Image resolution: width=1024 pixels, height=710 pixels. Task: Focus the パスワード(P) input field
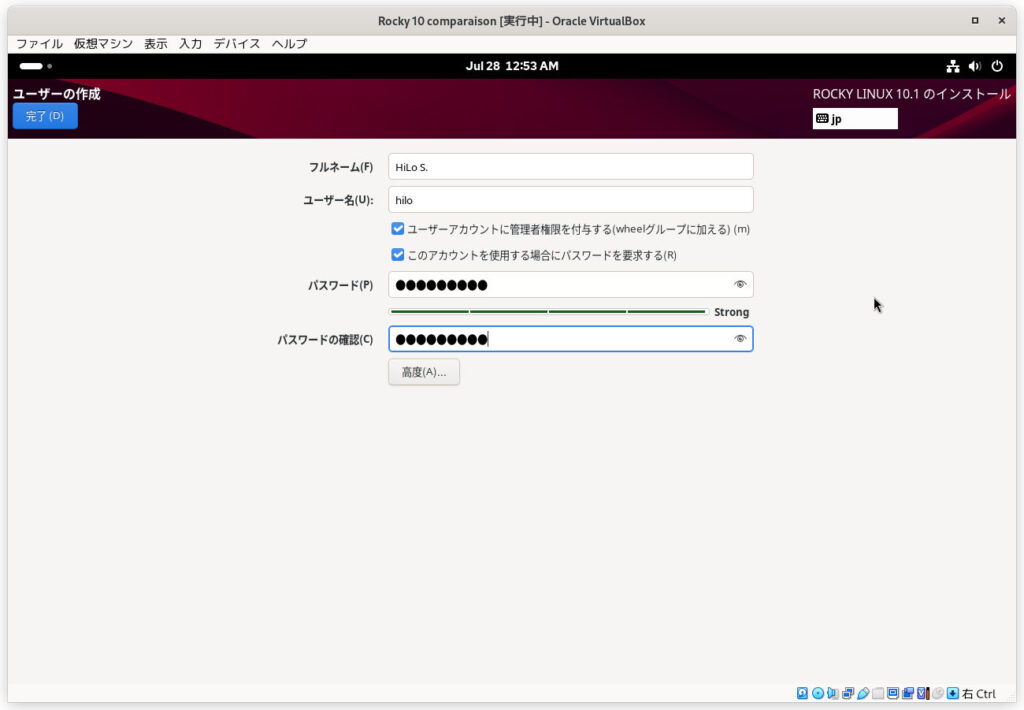click(571, 284)
